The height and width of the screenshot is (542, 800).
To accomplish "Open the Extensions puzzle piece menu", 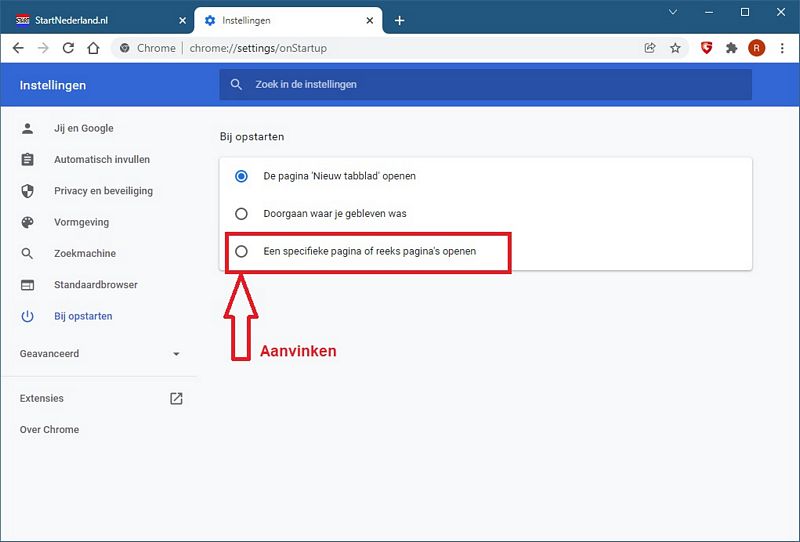I will tap(732, 48).
